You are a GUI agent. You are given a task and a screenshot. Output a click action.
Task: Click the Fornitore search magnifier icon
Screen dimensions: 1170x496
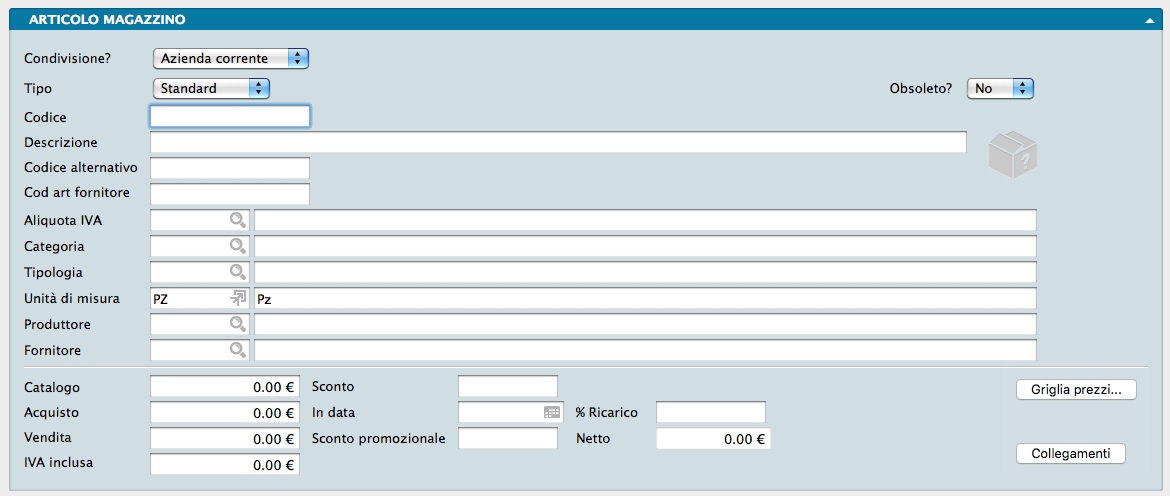tap(238, 350)
